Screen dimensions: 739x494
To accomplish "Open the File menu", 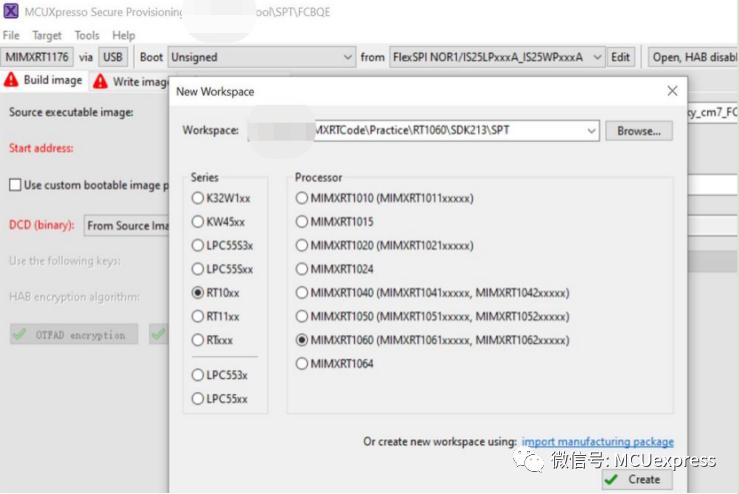I will [x=11, y=35].
